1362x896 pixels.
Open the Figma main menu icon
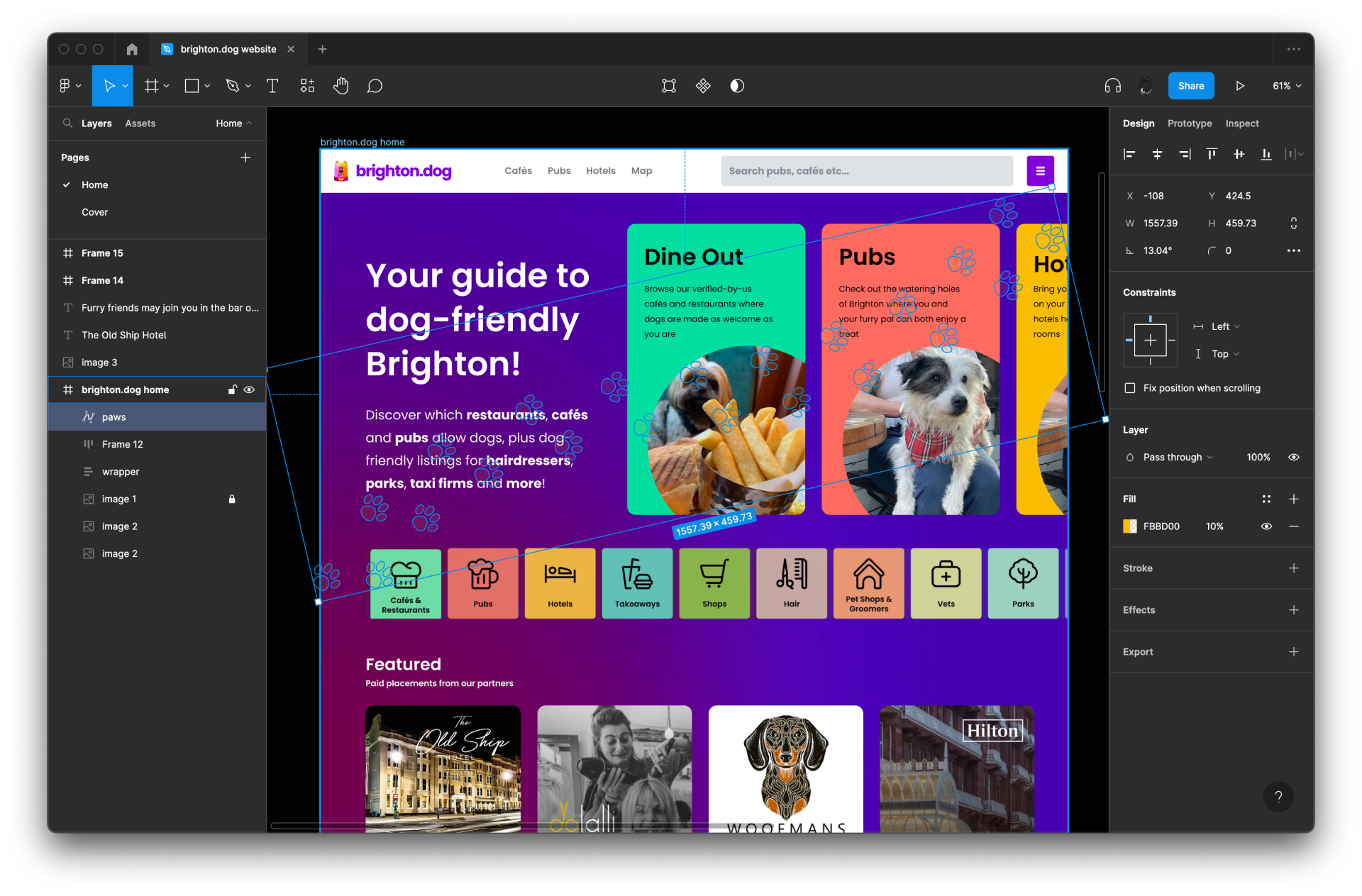pos(65,86)
